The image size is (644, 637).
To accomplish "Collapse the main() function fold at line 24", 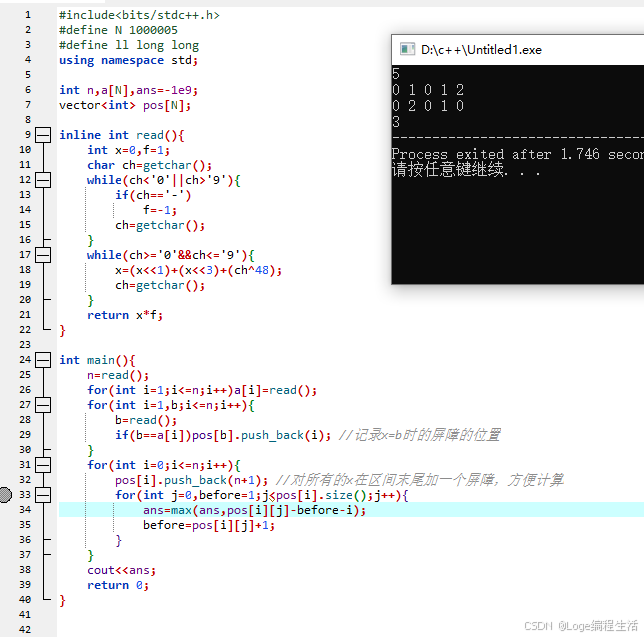I will 43,360.
